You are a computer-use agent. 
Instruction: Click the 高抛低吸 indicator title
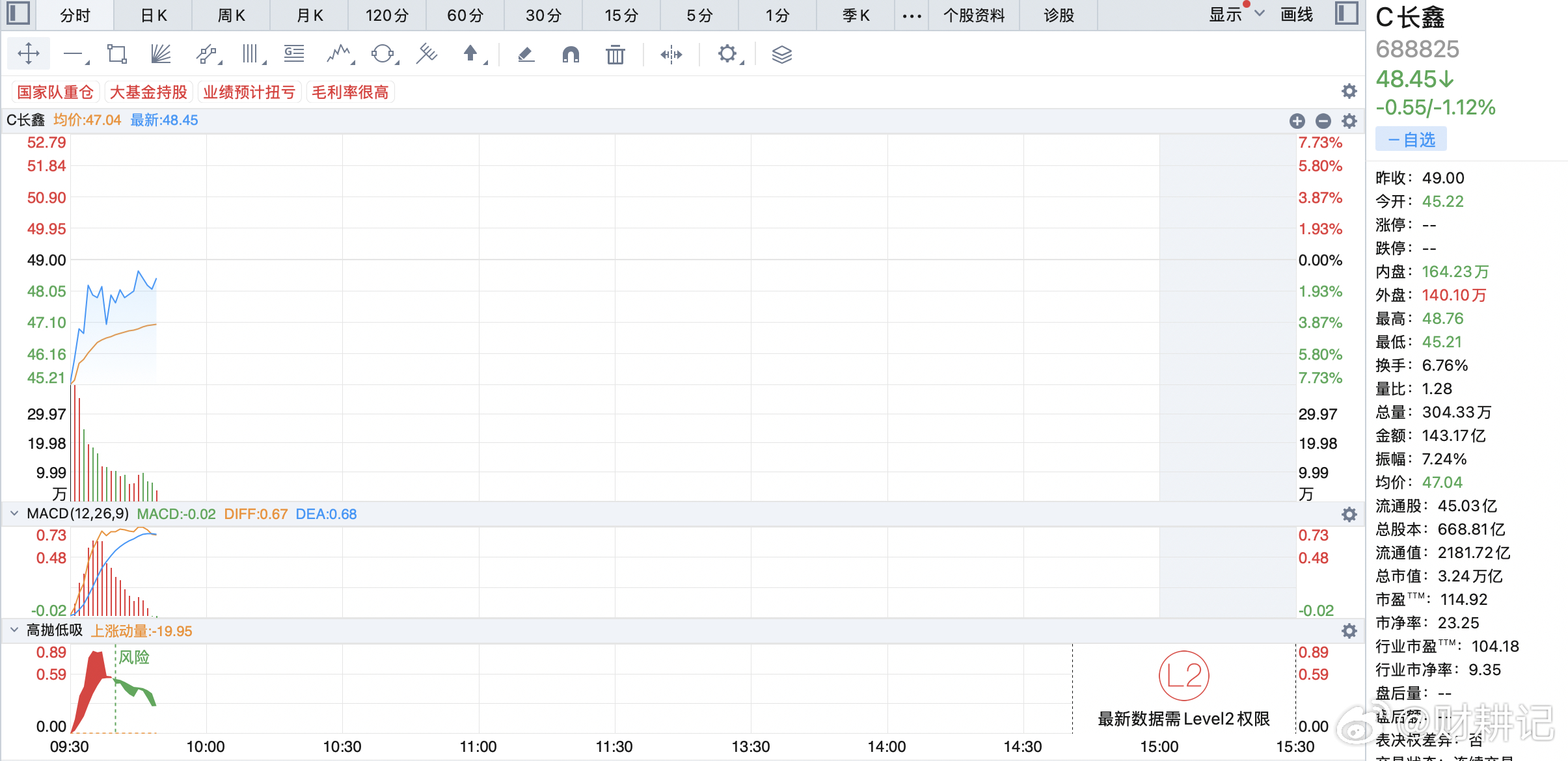point(55,630)
